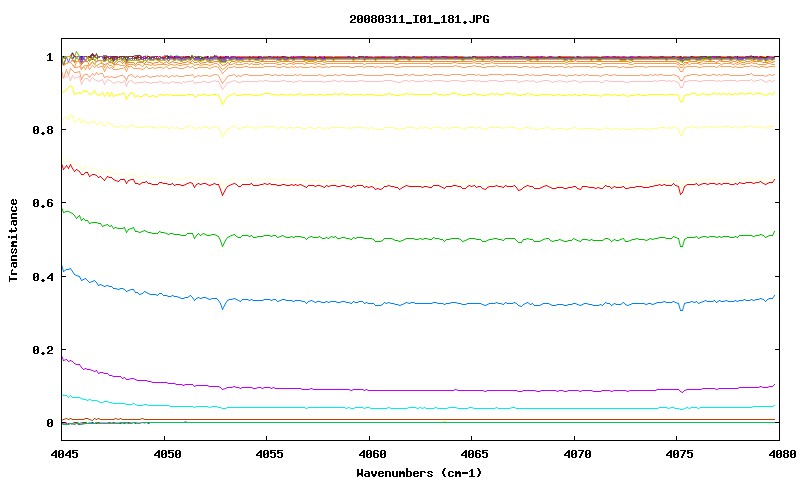Click the y-axis tick label 0
The height and width of the screenshot is (480, 800).
49,423
